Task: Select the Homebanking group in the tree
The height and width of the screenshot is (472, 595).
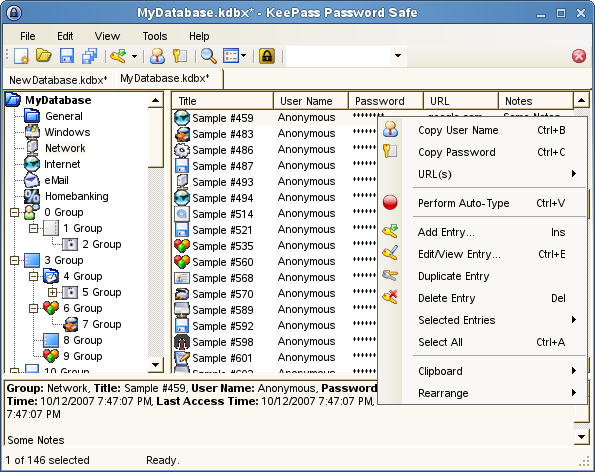Action: pos(77,196)
